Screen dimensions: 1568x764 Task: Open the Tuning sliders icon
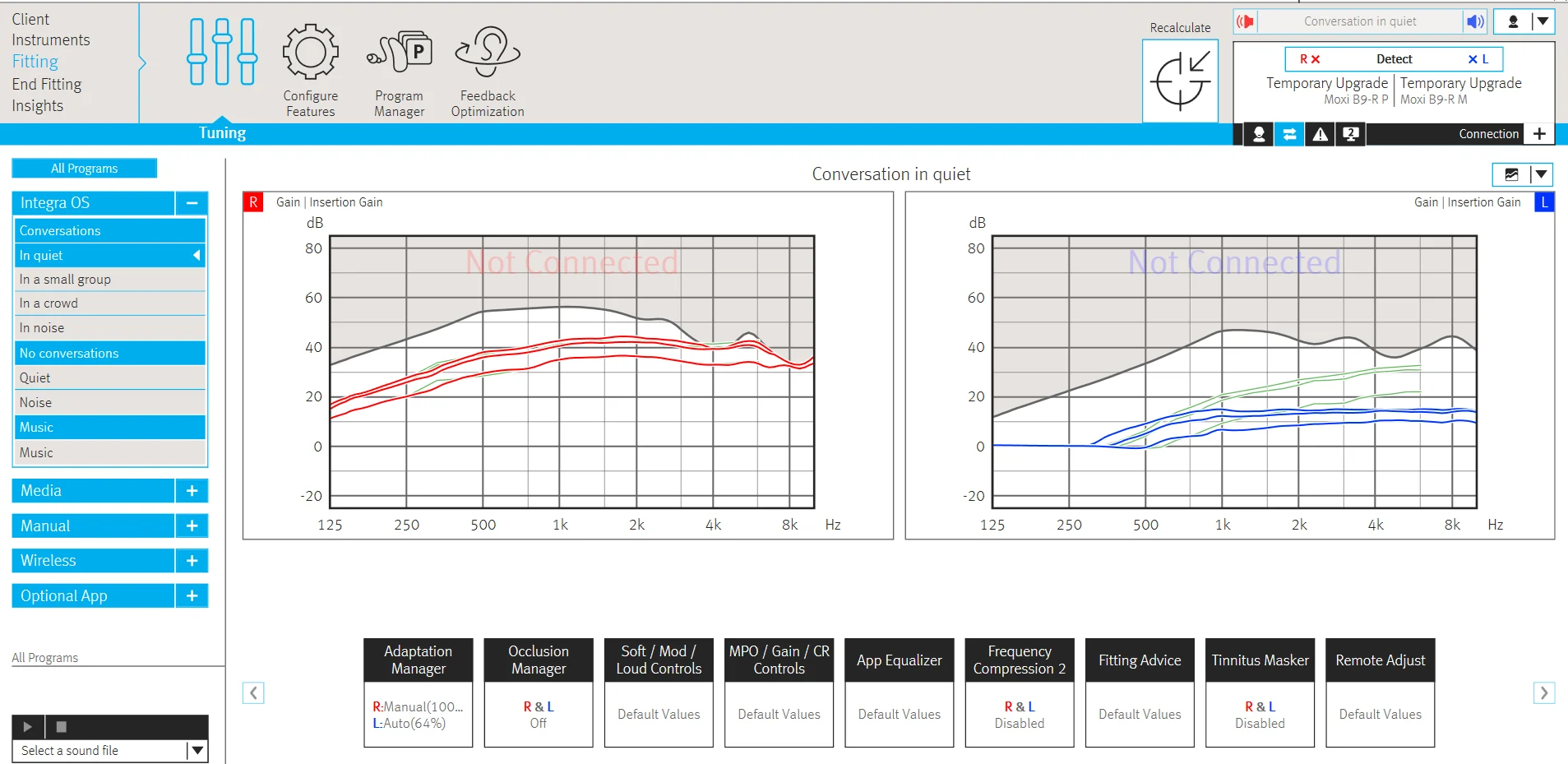pyautogui.click(x=222, y=53)
